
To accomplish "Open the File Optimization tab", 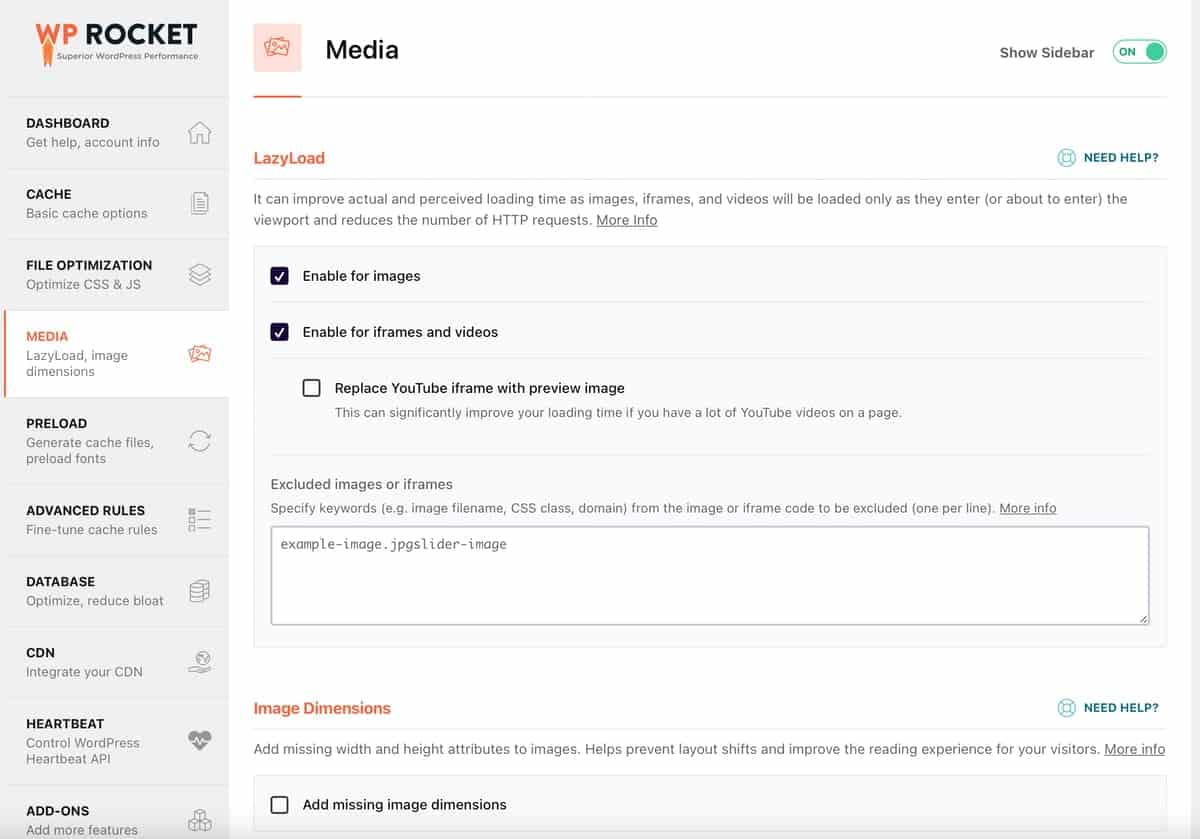I will (116, 274).
